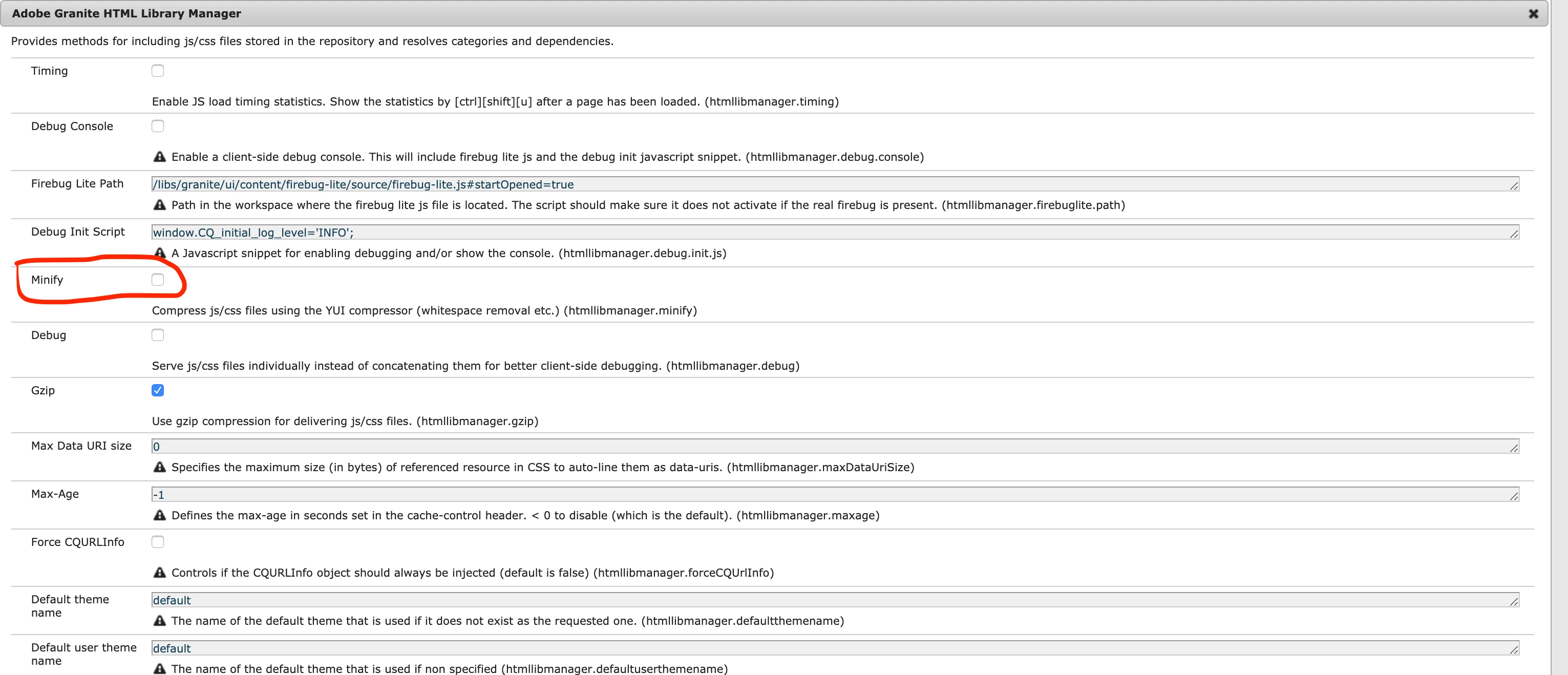Click warning icon next to Max Data URI description
Screen dimensions: 1568x675
click(x=159, y=468)
